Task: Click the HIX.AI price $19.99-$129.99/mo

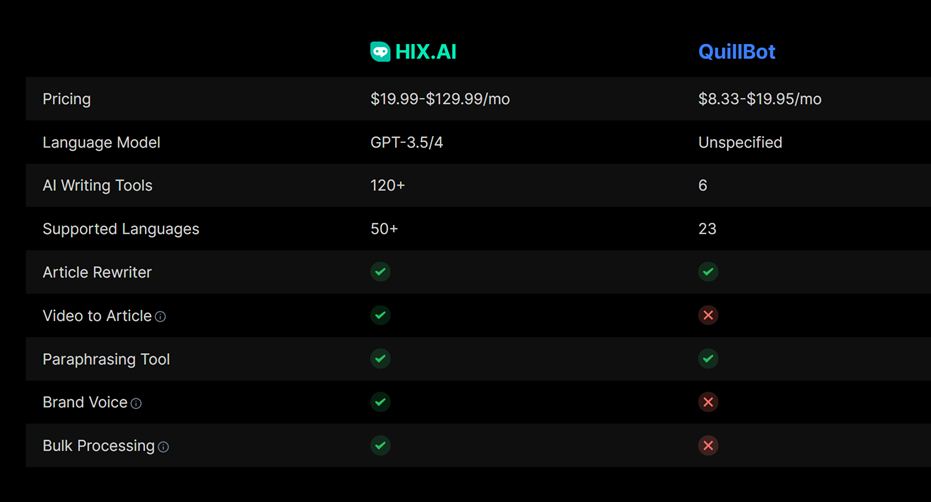Action: 439,99
